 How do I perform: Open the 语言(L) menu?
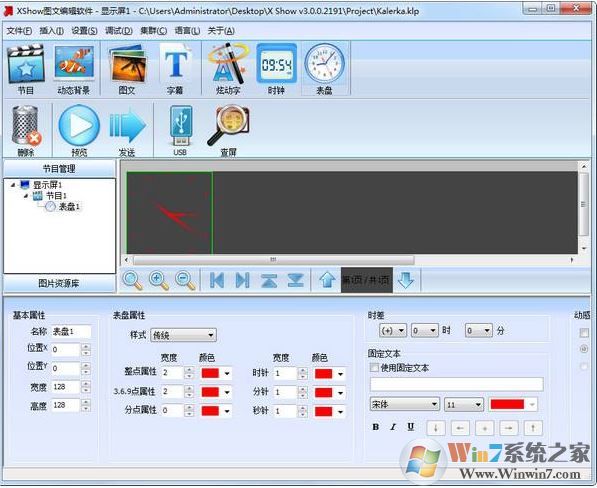pos(187,30)
